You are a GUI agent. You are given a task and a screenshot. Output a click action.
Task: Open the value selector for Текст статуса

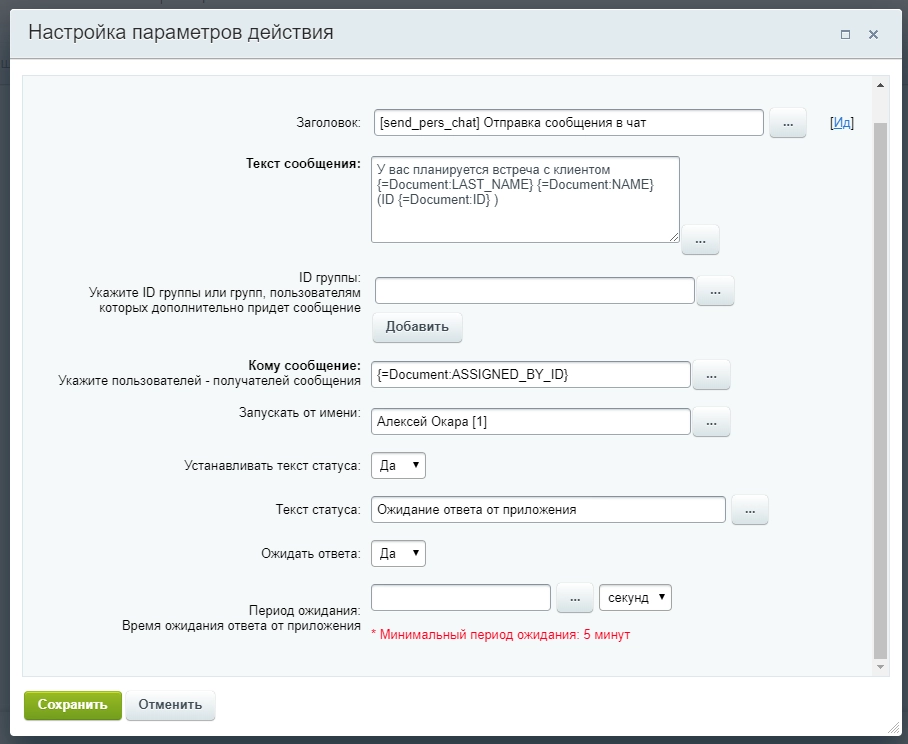click(x=750, y=509)
